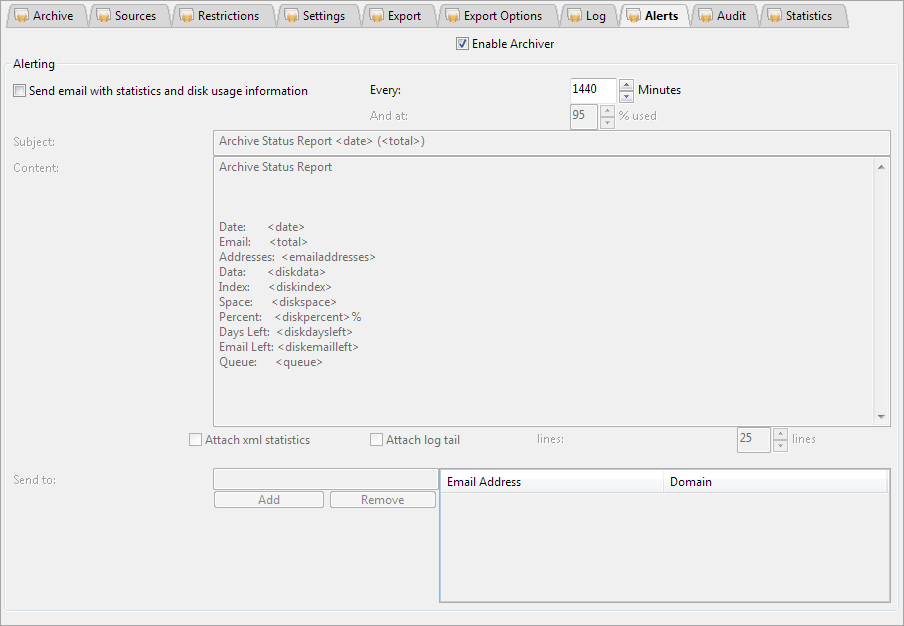Click the Sources tab icon
The height and width of the screenshot is (626, 904).
103,16
